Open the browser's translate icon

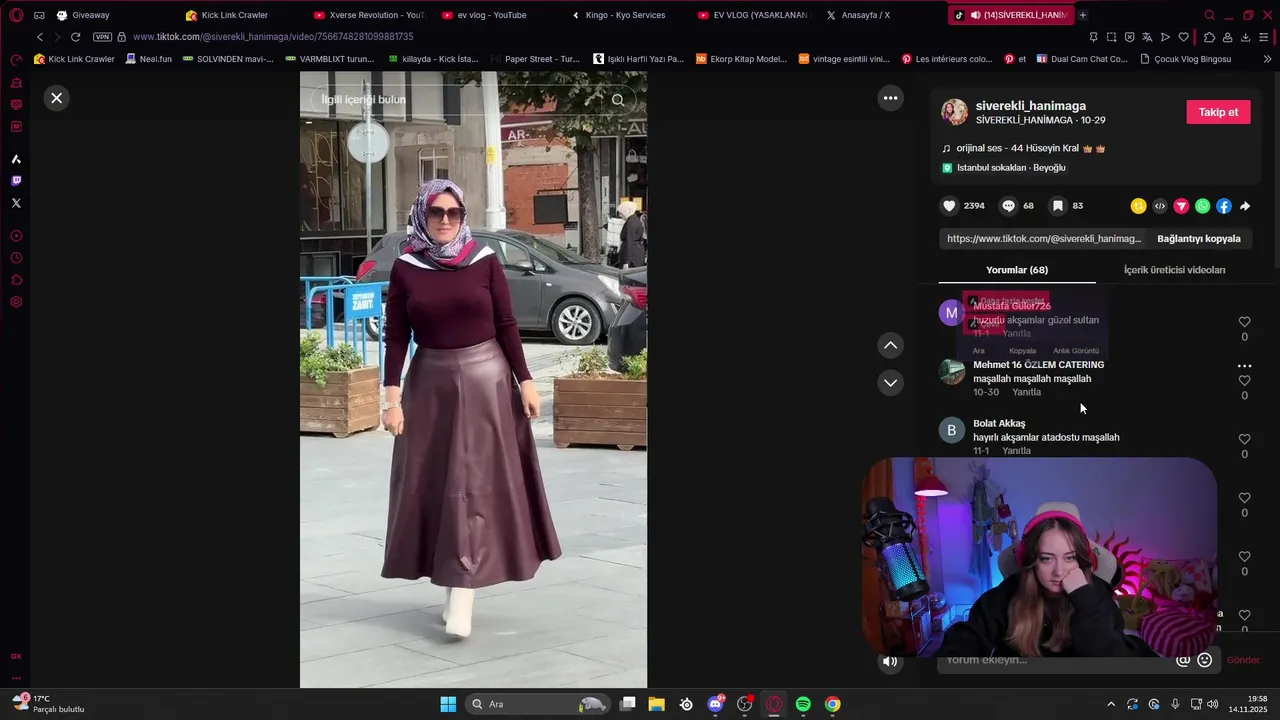click(x=1147, y=37)
